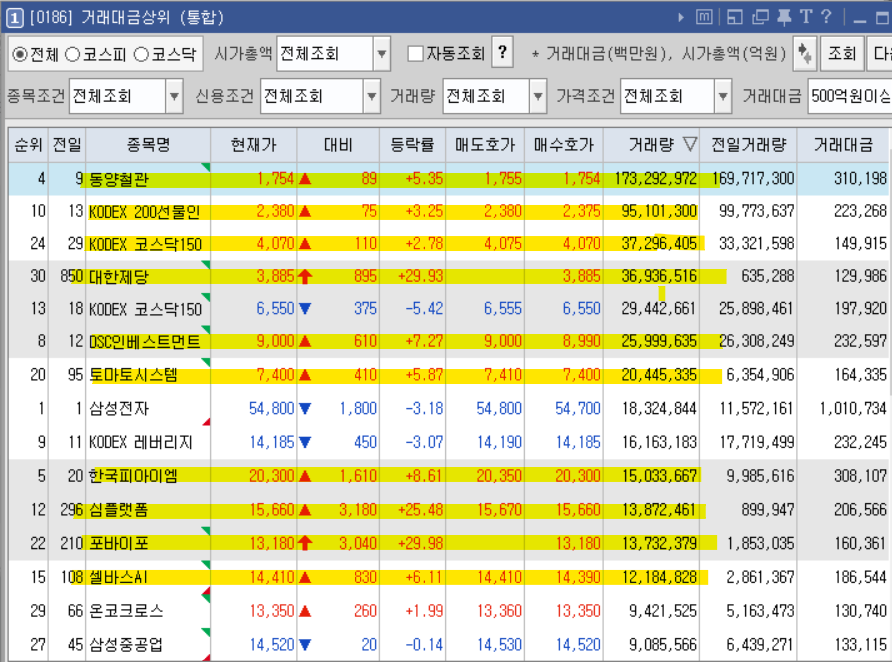Open font settings with the T icon
Image resolution: width=892 pixels, height=662 pixels.
tap(806, 16)
